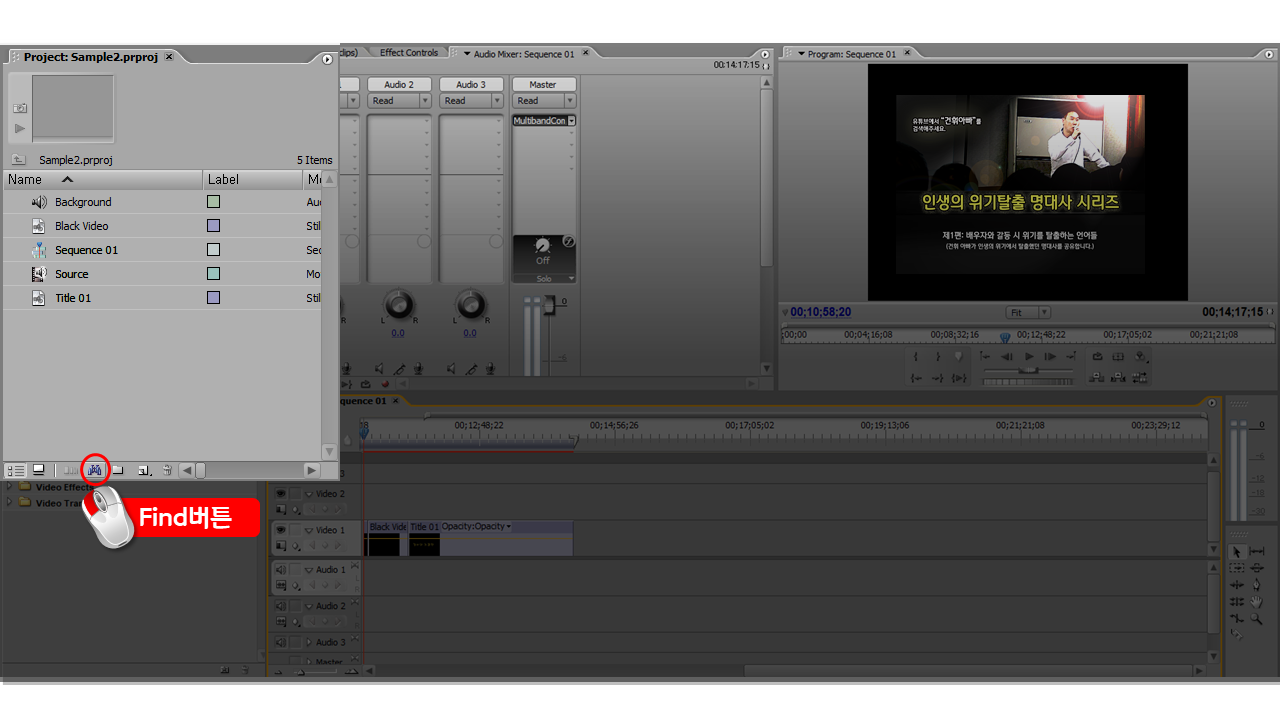Select the Slip tool
This screenshot has width=1280, height=720.
[x=1257, y=551]
